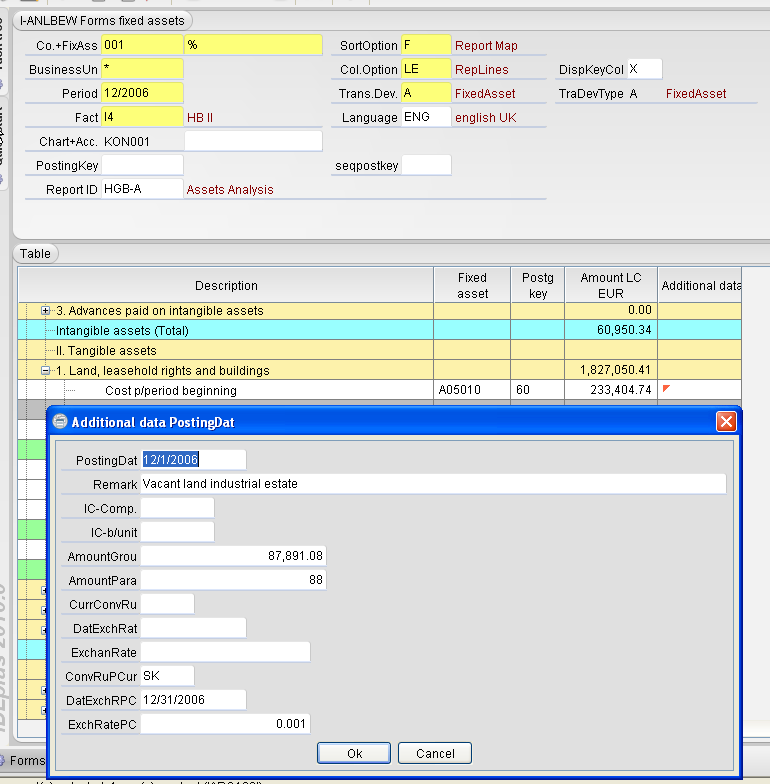The height and width of the screenshot is (784, 770).
Task: Select the Table section tab
Action: 35,254
